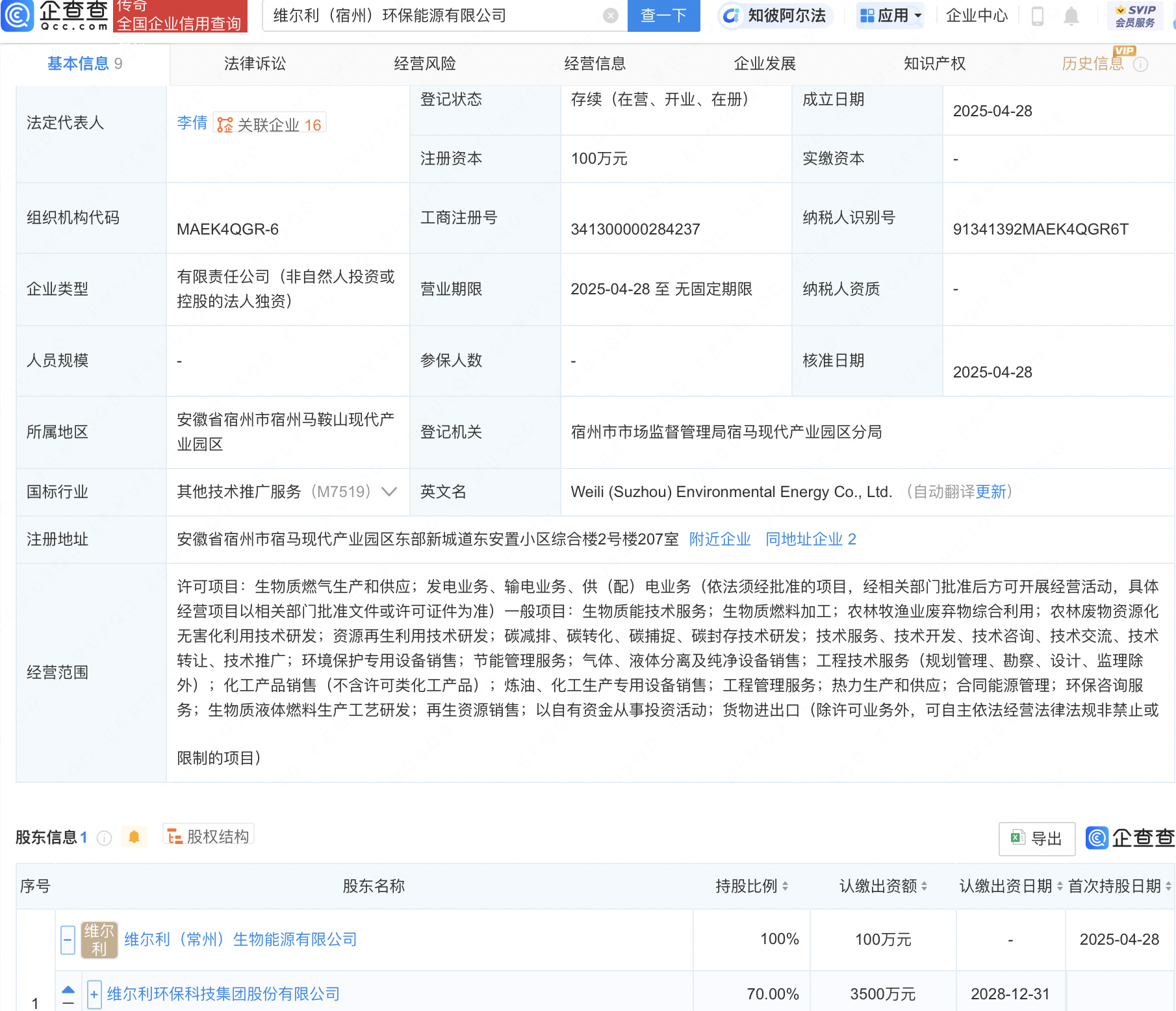Open 关联企业 16 badge
The height and width of the screenshot is (1011, 1176).
coord(270,124)
